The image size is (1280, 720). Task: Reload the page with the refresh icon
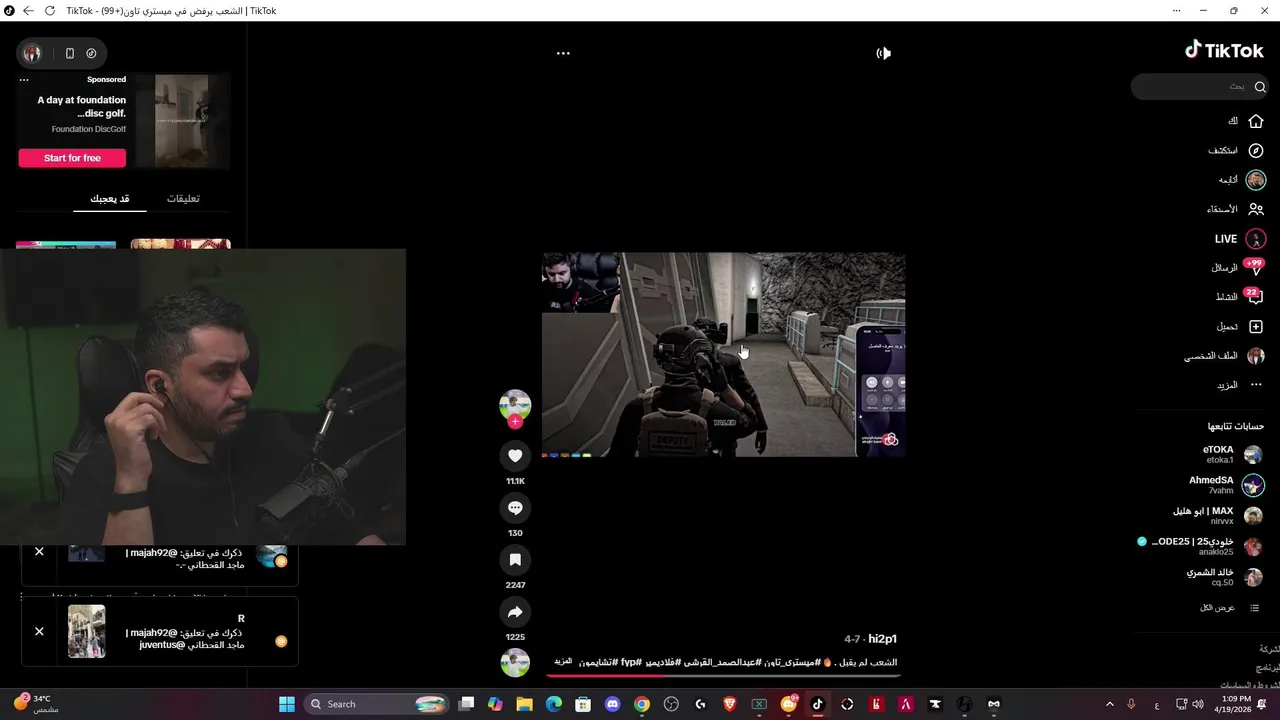click(x=48, y=11)
